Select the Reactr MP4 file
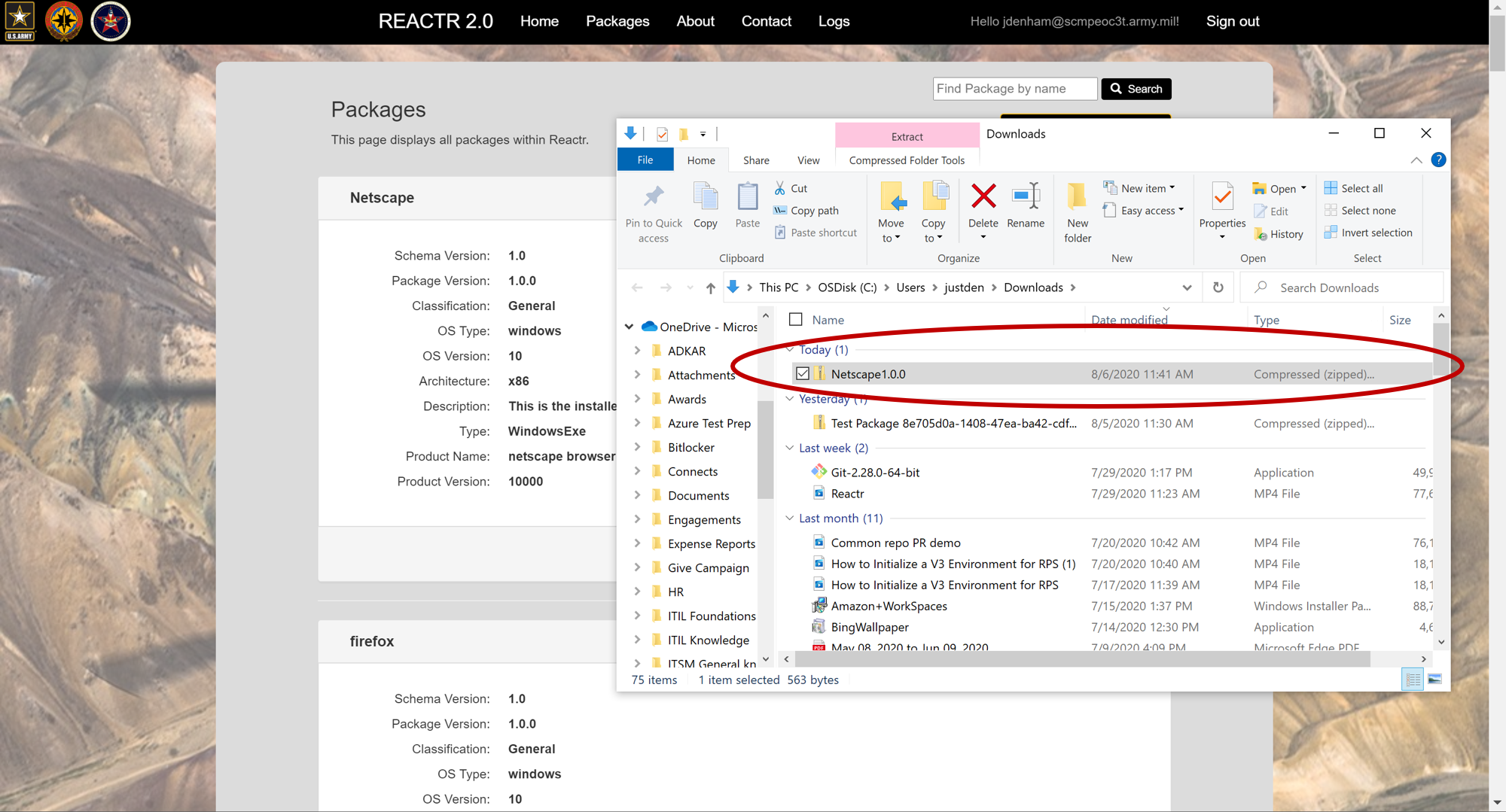Image resolution: width=1506 pixels, height=812 pixels. pyautogui.click(x=846, y=494)
